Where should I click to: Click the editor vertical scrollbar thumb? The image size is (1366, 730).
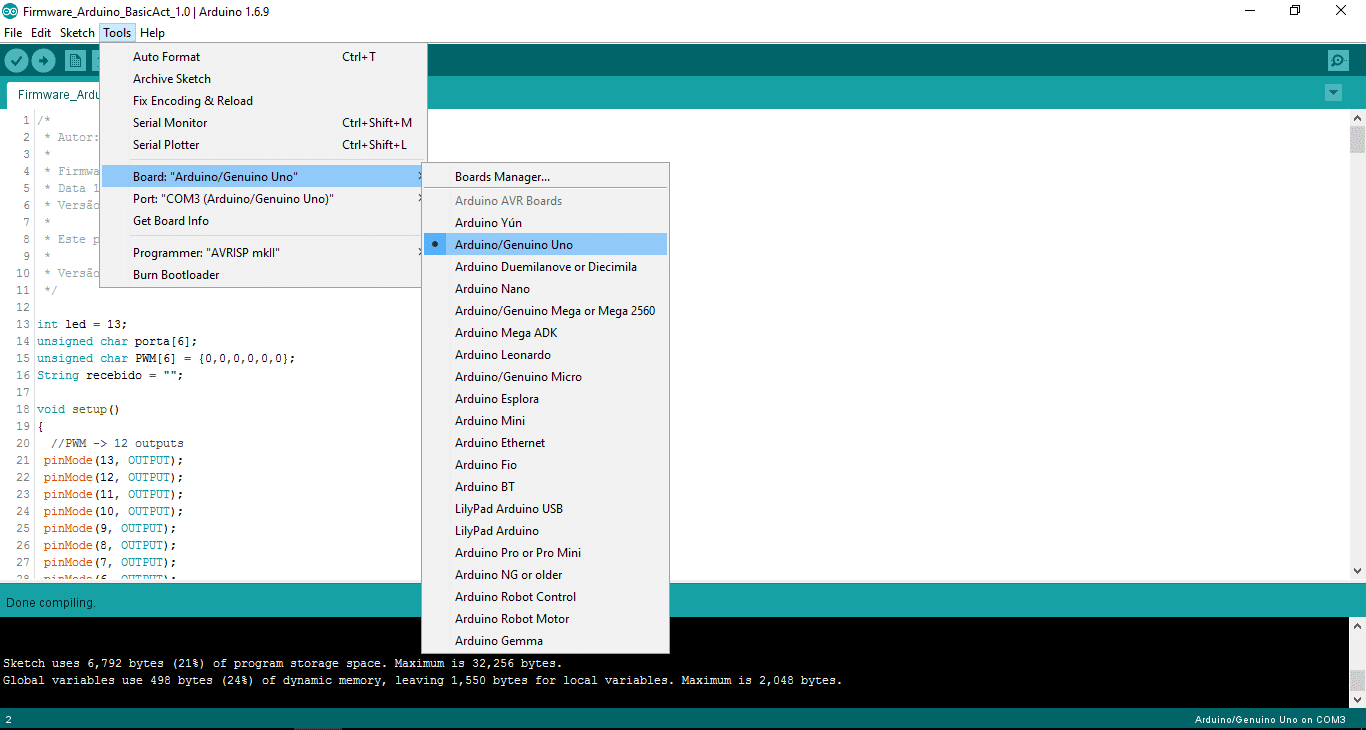coord(1357,139)
